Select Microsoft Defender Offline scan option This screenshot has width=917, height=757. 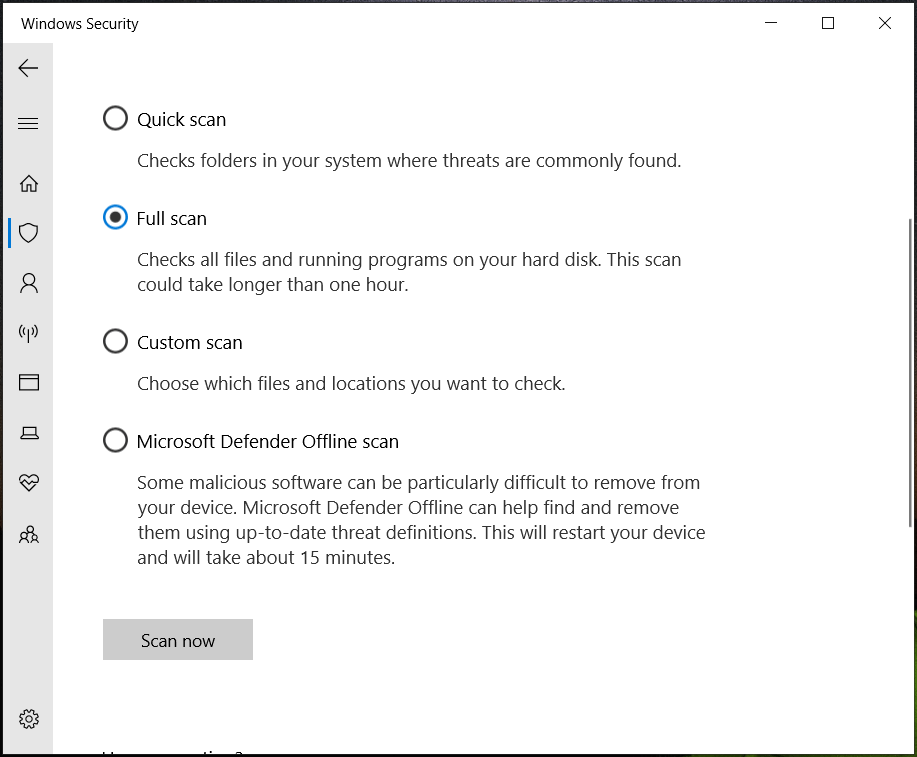pos(115,440)
